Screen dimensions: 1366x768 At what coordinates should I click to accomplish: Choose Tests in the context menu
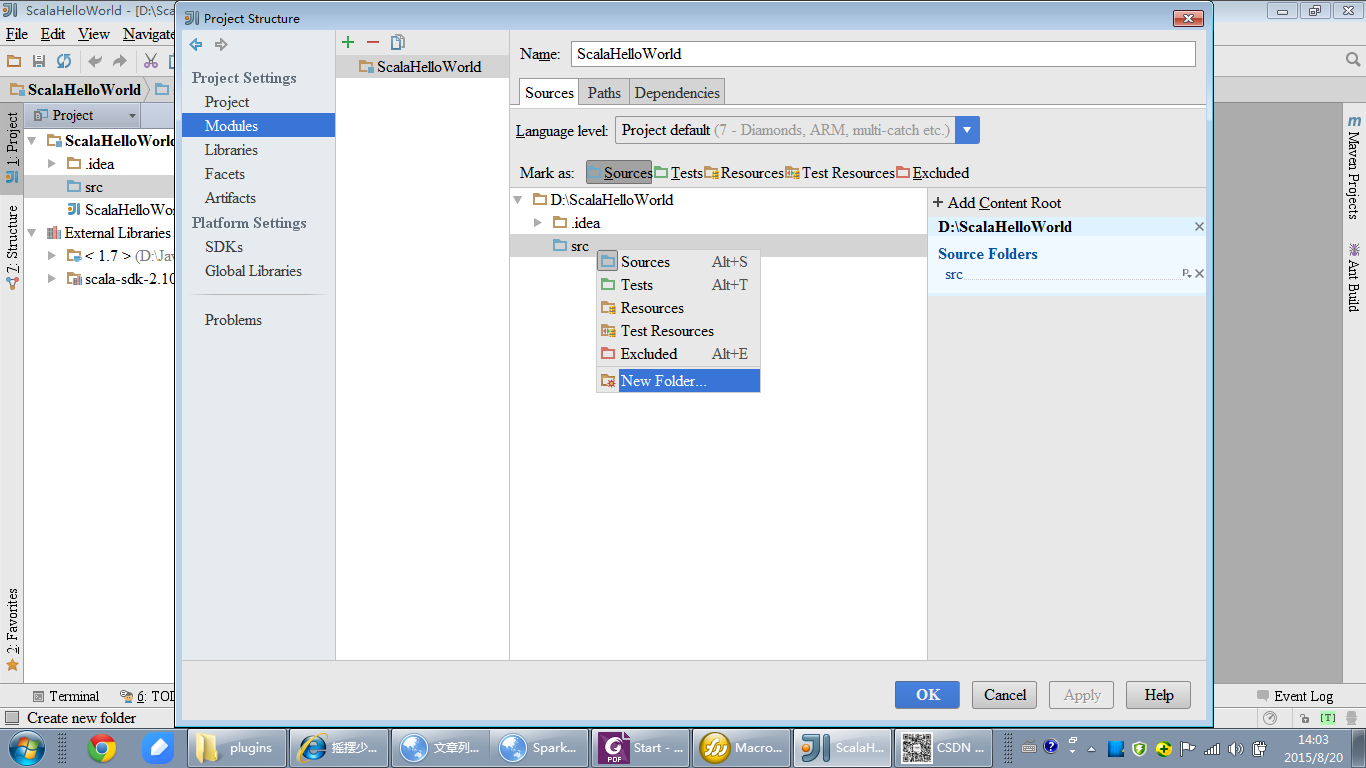[678, 285]
